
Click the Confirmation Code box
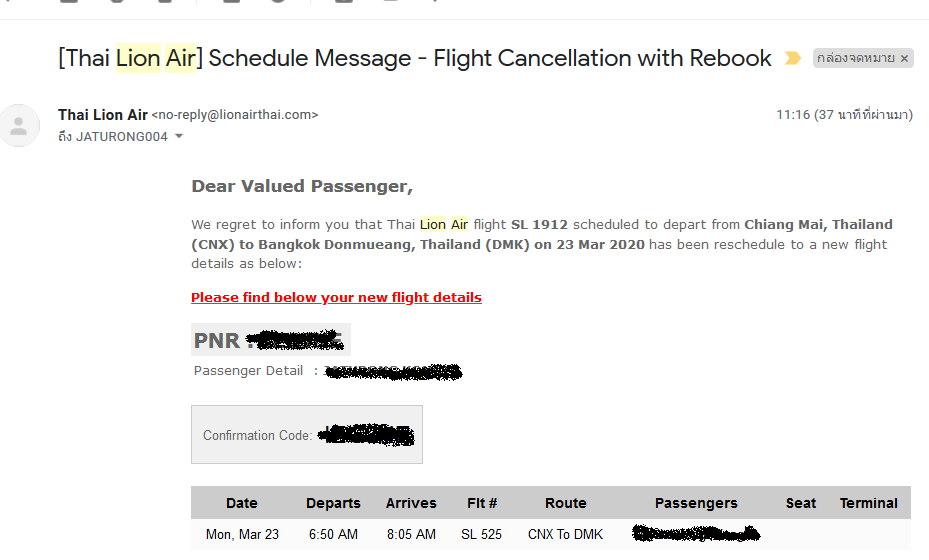pyautogui.click(x=307, y=434)
